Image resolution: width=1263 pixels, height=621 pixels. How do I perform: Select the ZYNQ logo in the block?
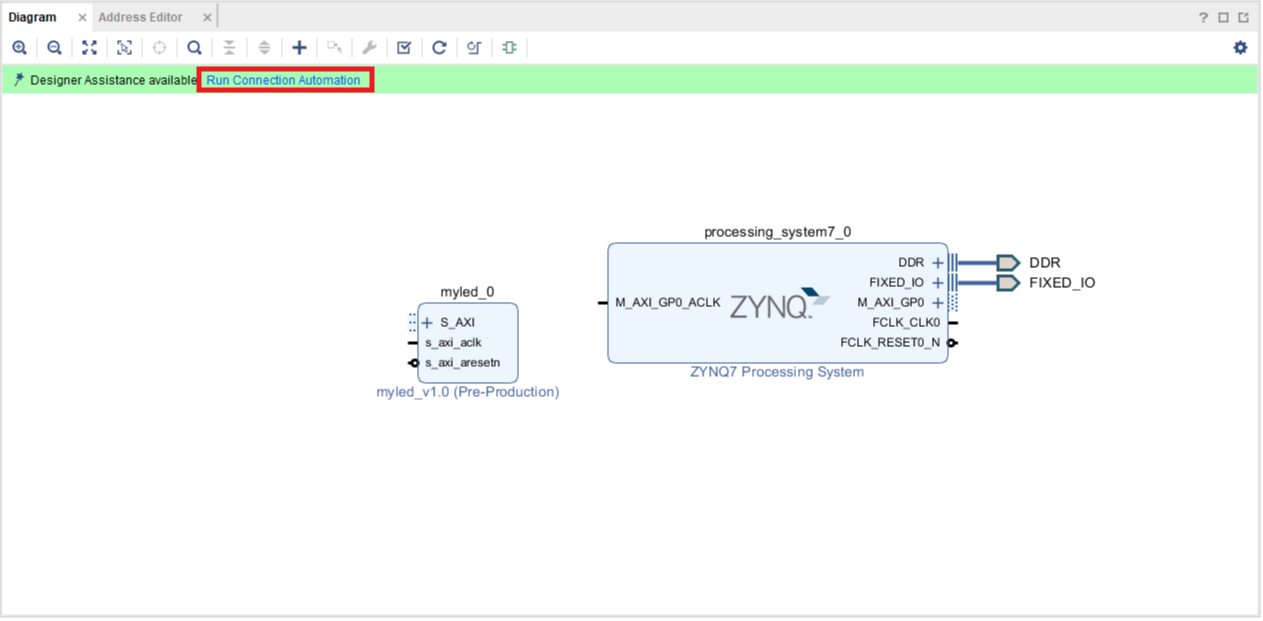pyautogui.click(x=780, y=304)
